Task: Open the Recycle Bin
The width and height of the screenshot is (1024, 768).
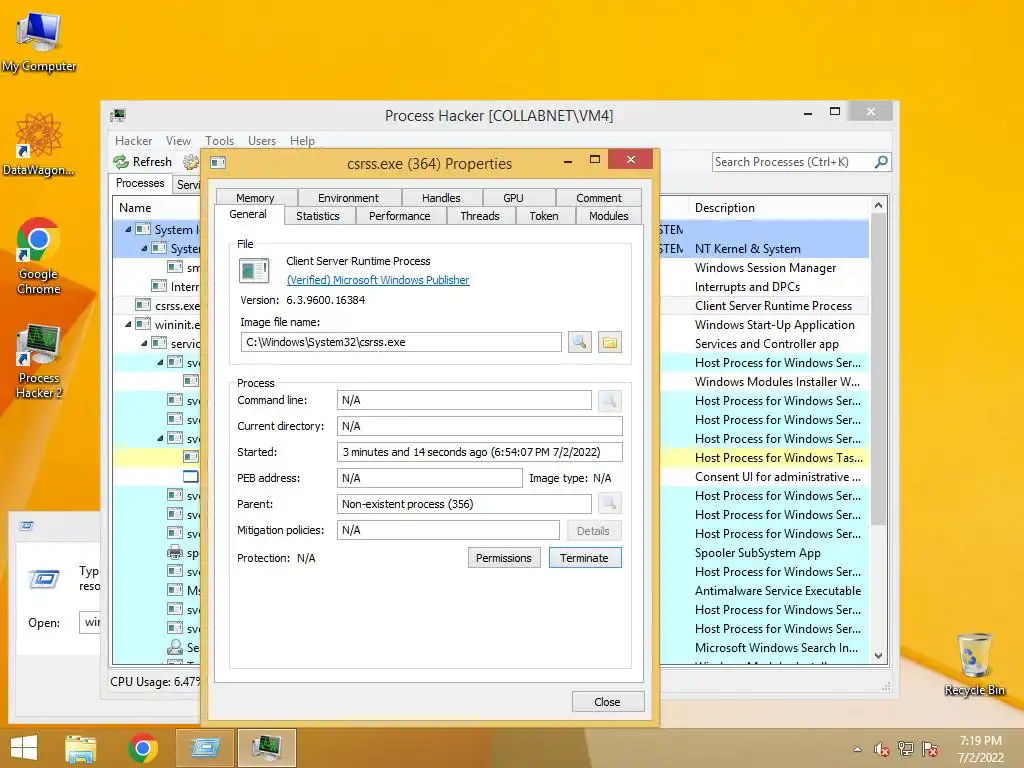Action: (974, 665)
